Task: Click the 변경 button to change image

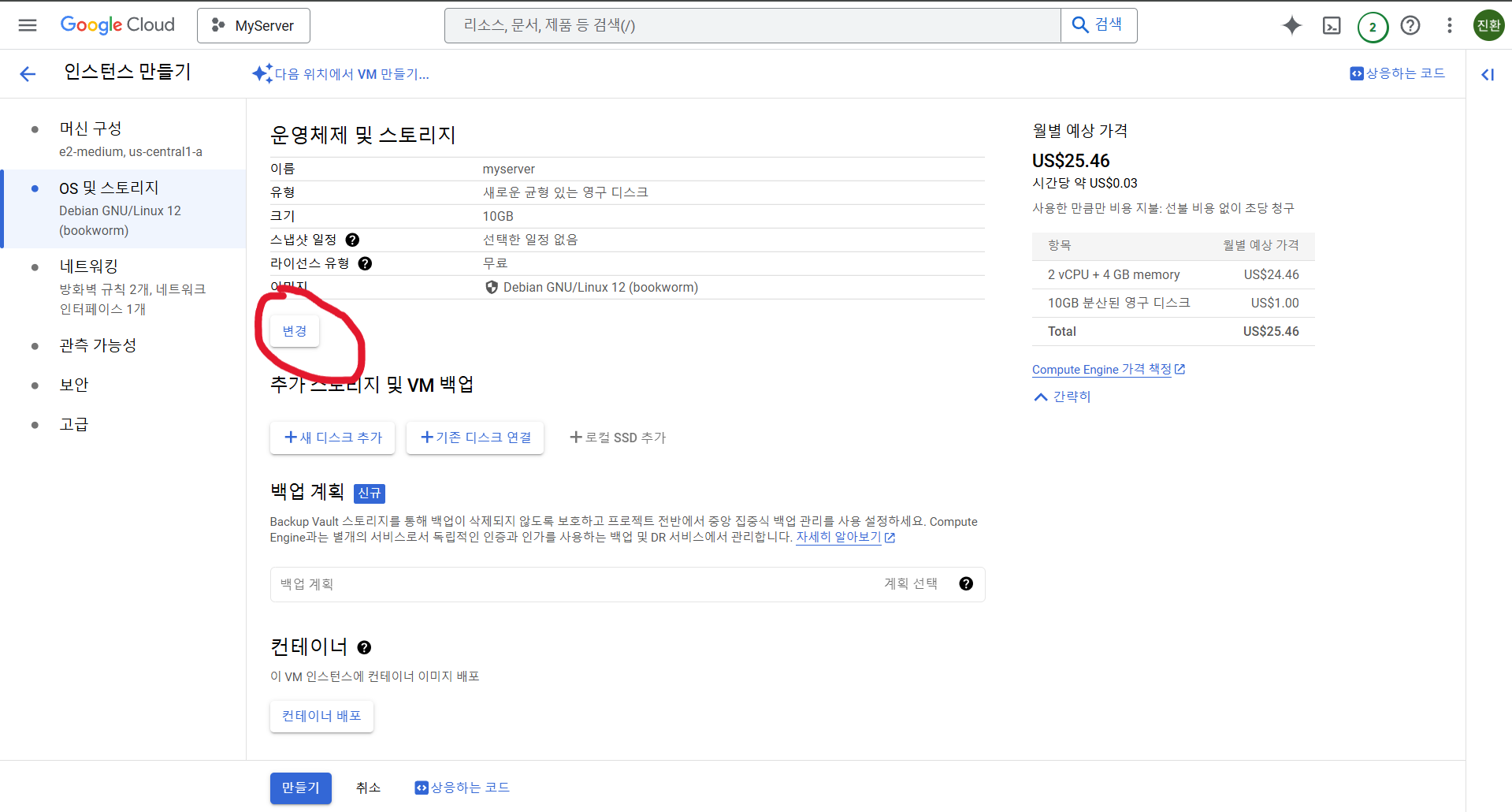Action: tap(294, 331)
